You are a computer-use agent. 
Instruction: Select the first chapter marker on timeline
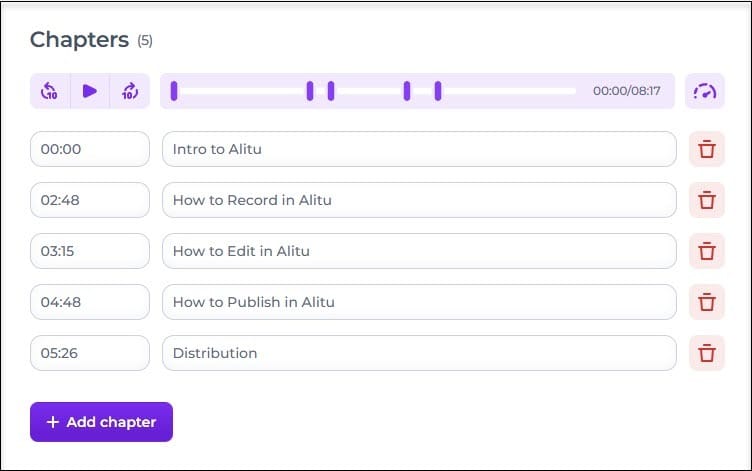(x=174, y=91)
